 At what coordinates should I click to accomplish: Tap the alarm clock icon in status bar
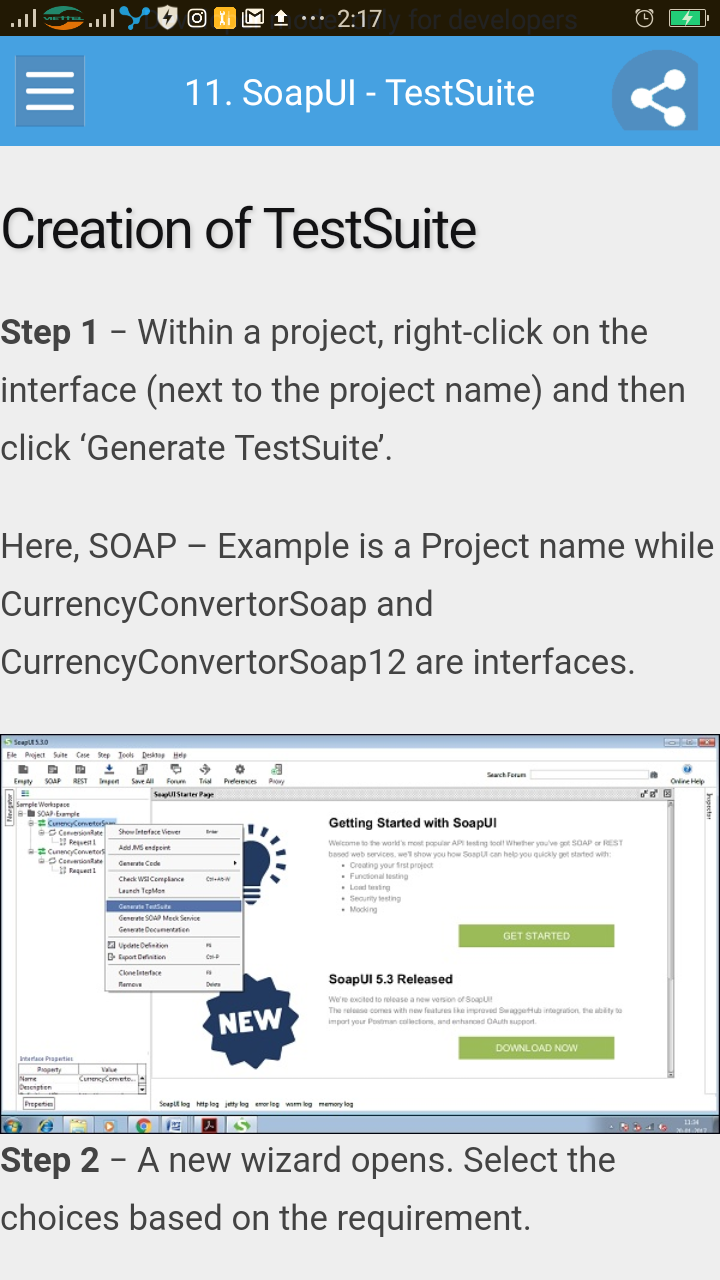click(645, 18)
